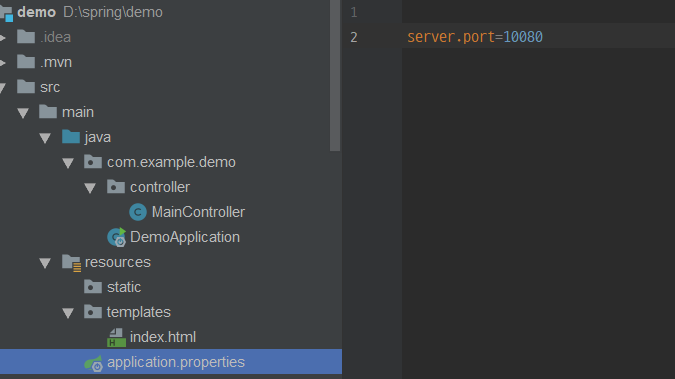Viewport: 675px width, 379px height.
Task: Open DemoApplication class name
Action: 185,237
